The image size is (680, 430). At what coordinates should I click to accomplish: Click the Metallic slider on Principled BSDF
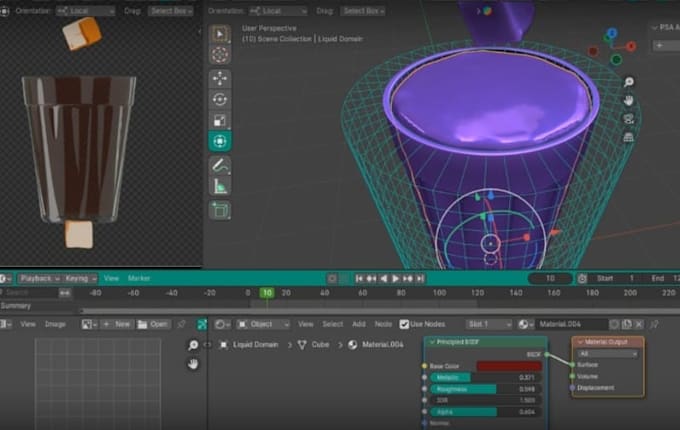click(486, 378)
